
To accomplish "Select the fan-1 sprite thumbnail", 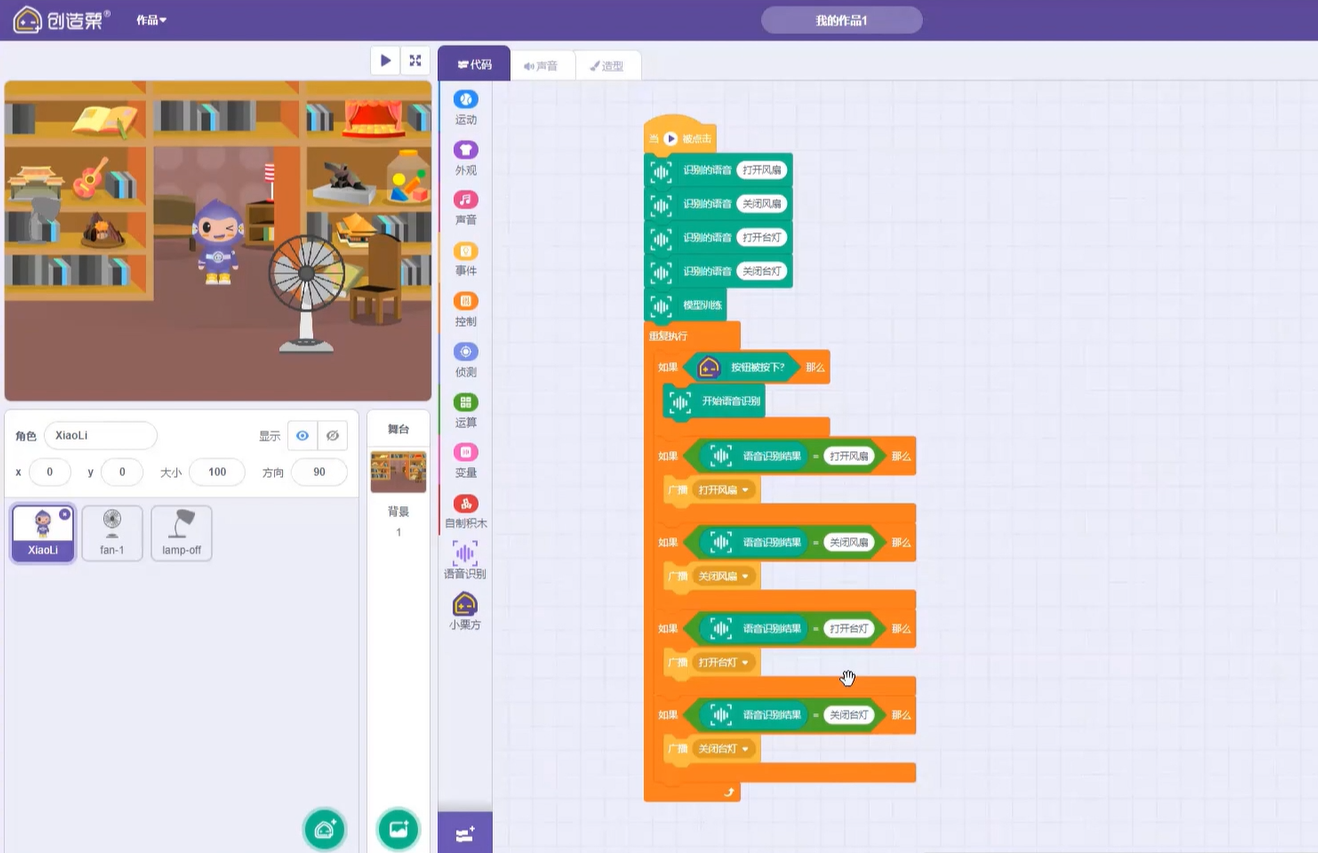I will [x=112, y=532].
